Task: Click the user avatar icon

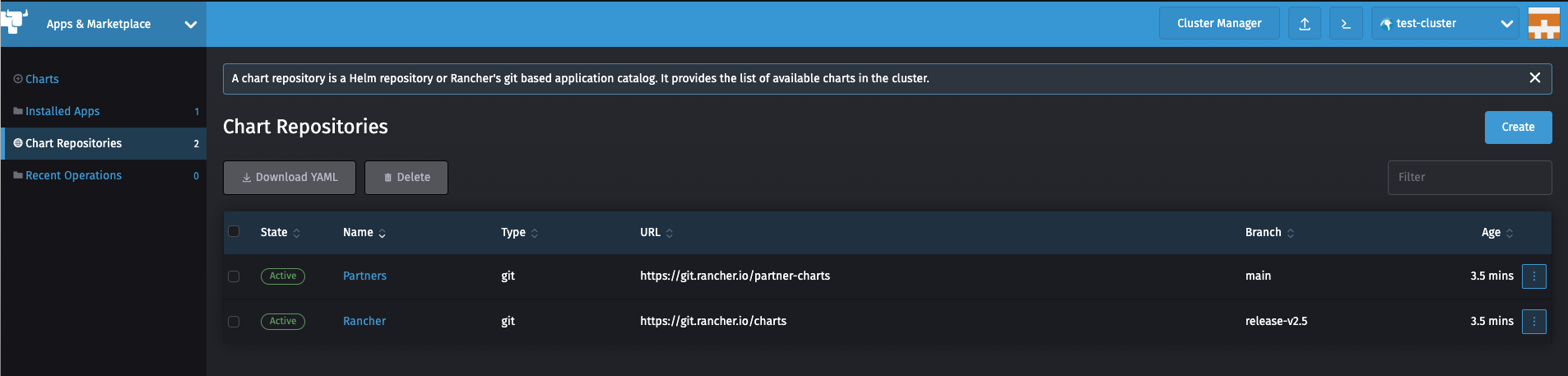Action: pos(1543,24)
